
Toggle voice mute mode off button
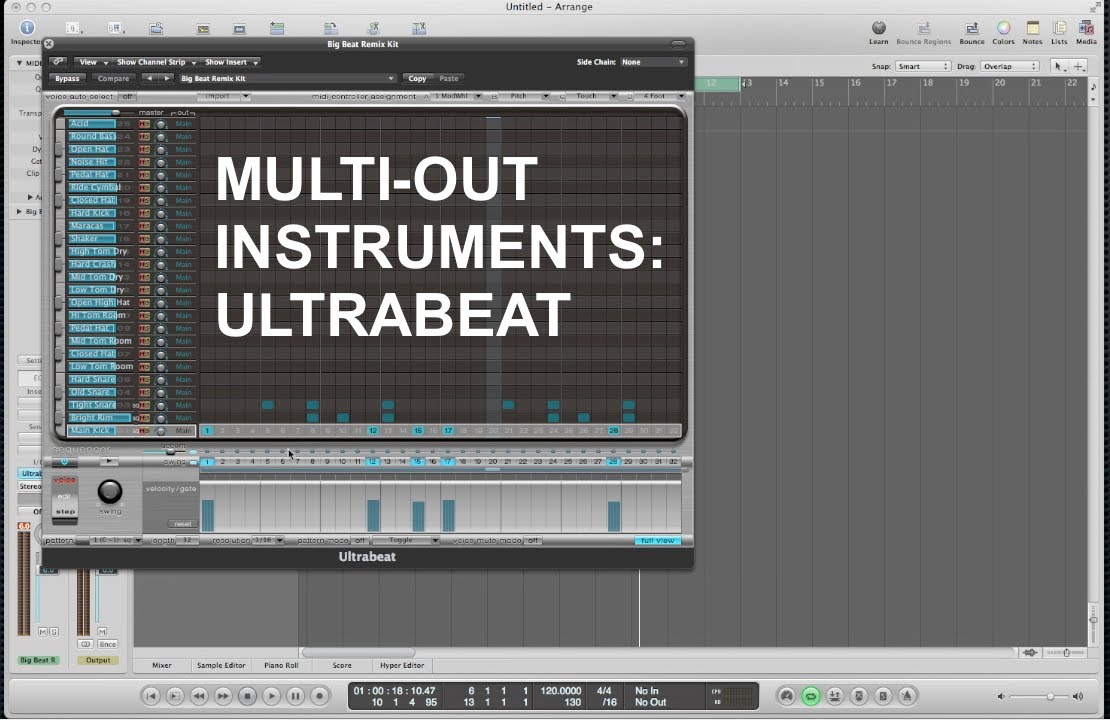click(x=533, y=540)
